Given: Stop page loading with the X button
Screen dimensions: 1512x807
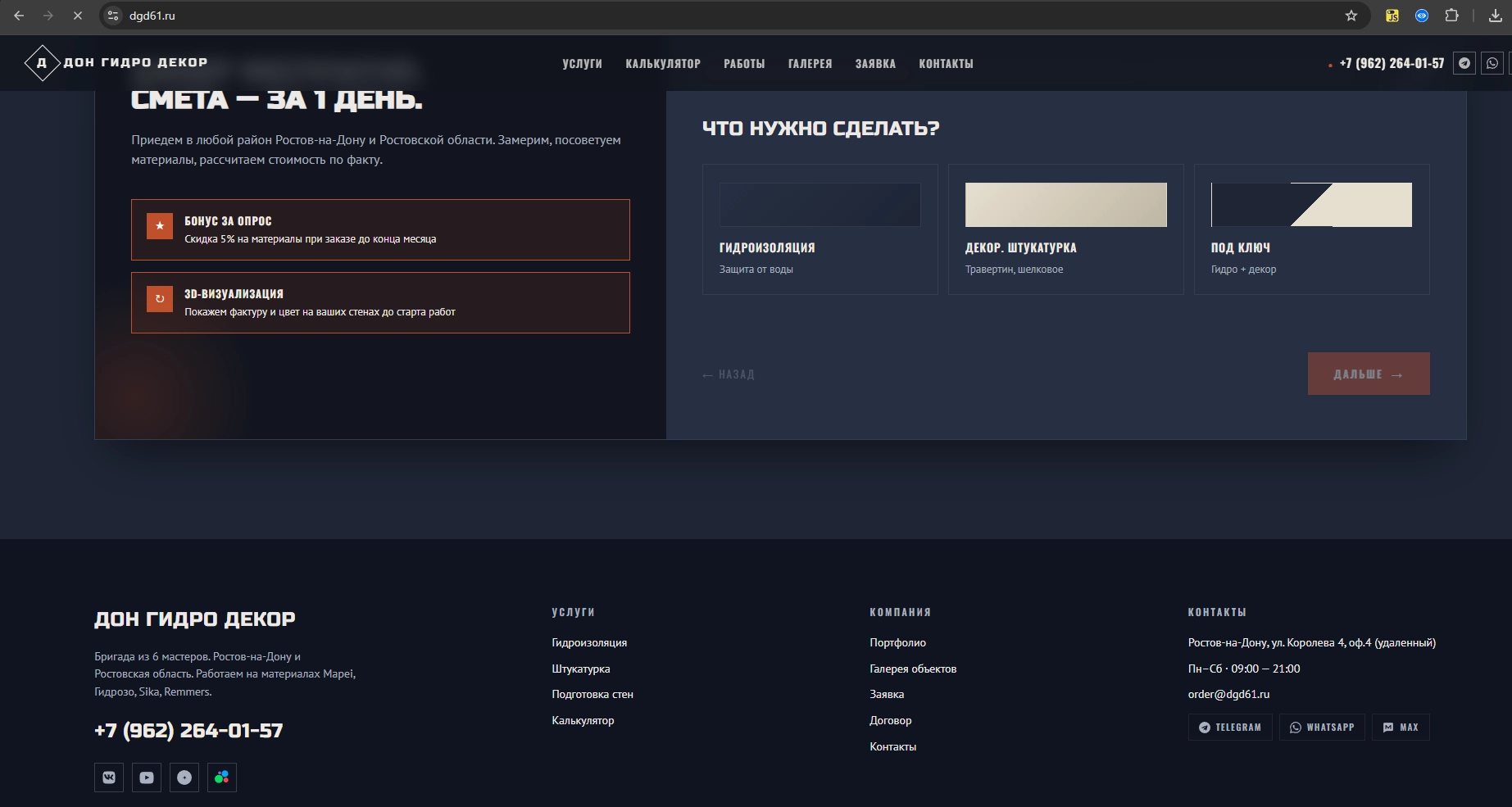Looking at the screenshot, I should [x=78, y=16].
